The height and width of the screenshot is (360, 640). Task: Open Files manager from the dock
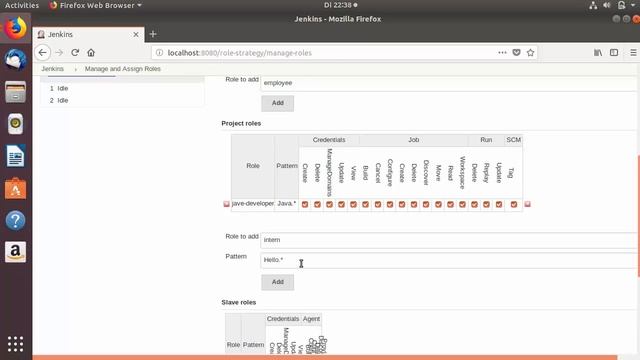pos(16,91)
